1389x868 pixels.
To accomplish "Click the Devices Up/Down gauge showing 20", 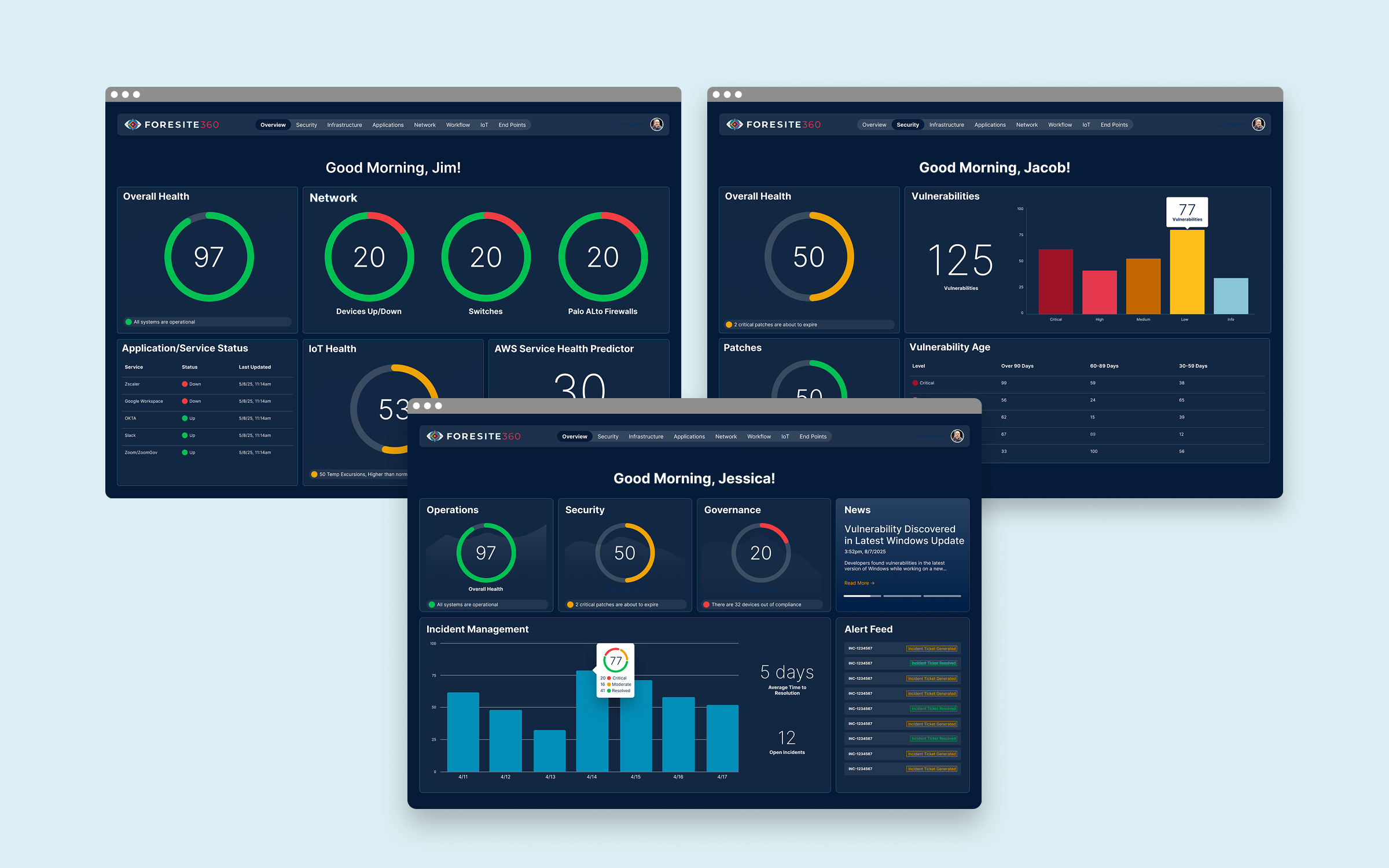I will coord(369,257).
